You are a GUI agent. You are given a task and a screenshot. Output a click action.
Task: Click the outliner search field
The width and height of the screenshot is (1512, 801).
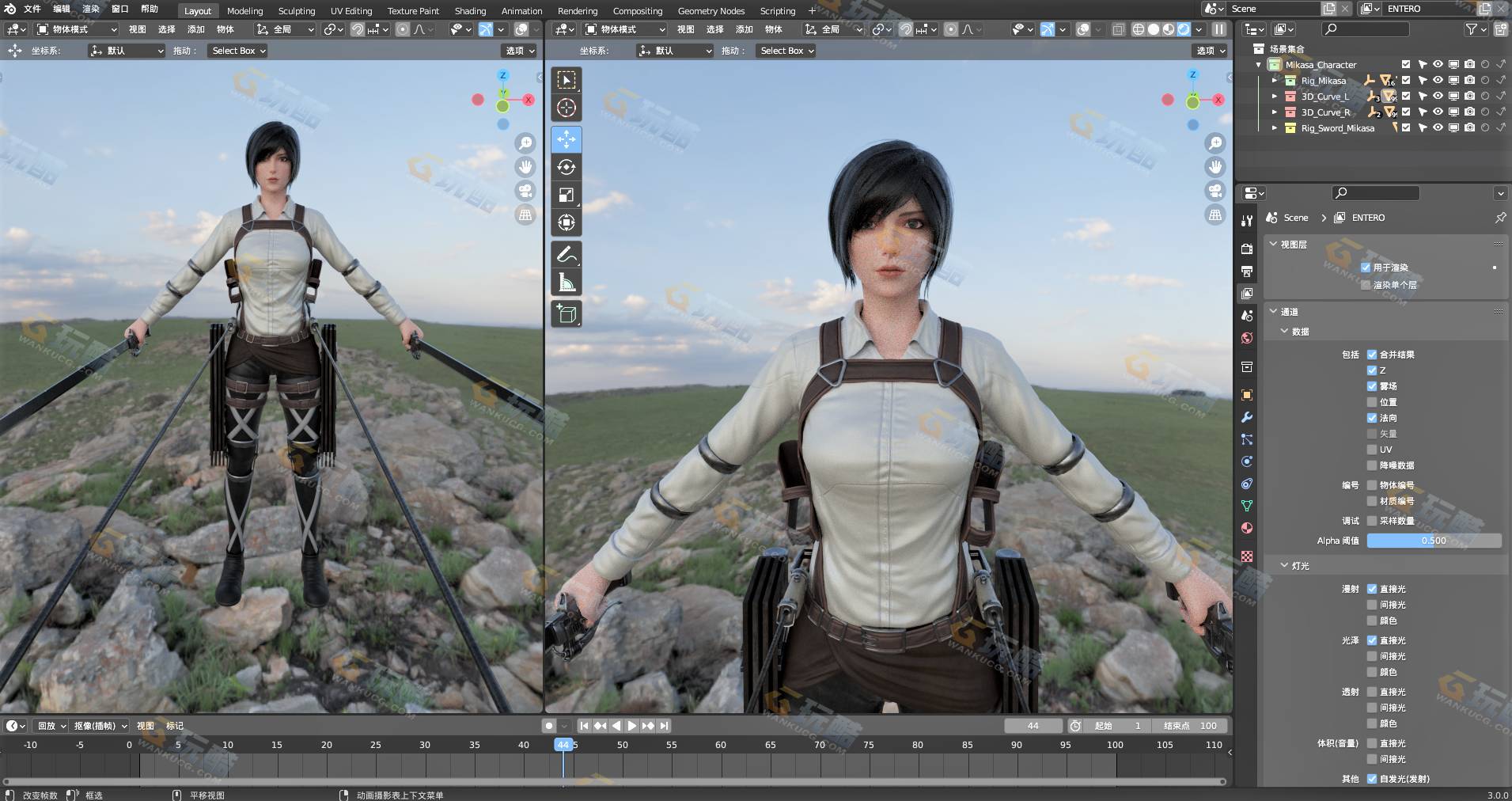[x=1366, y=29]
